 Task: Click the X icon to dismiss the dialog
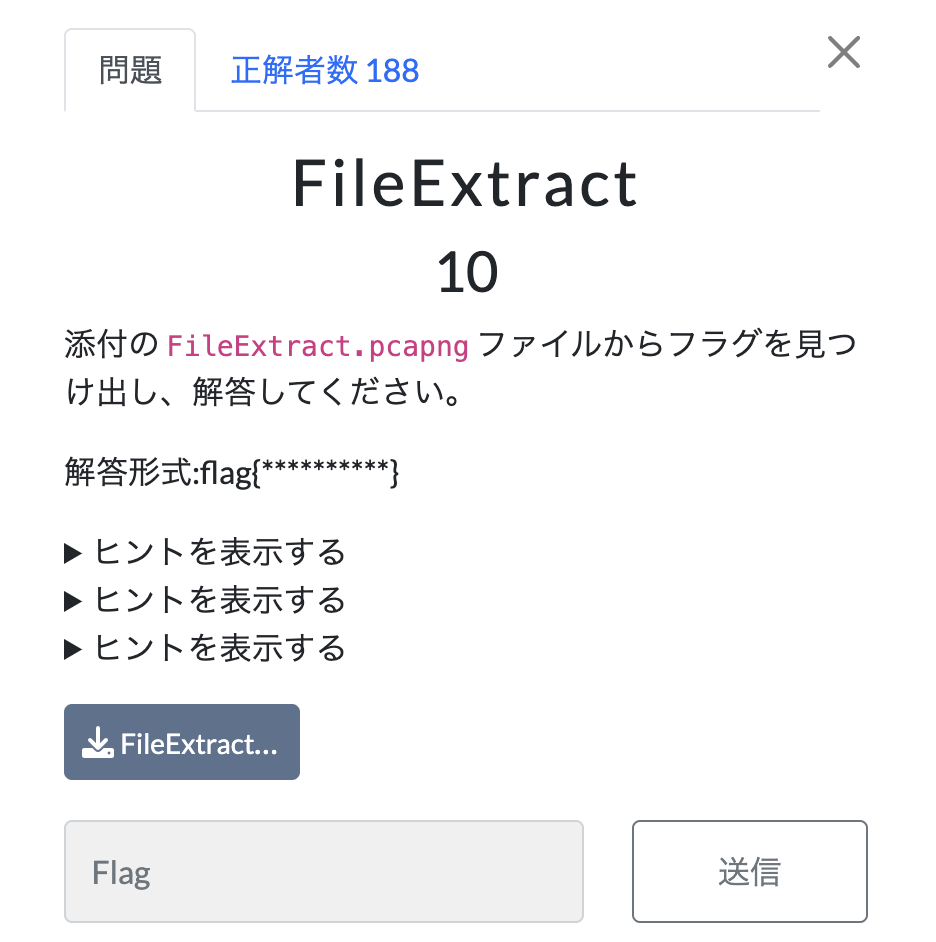coord(843,53)
